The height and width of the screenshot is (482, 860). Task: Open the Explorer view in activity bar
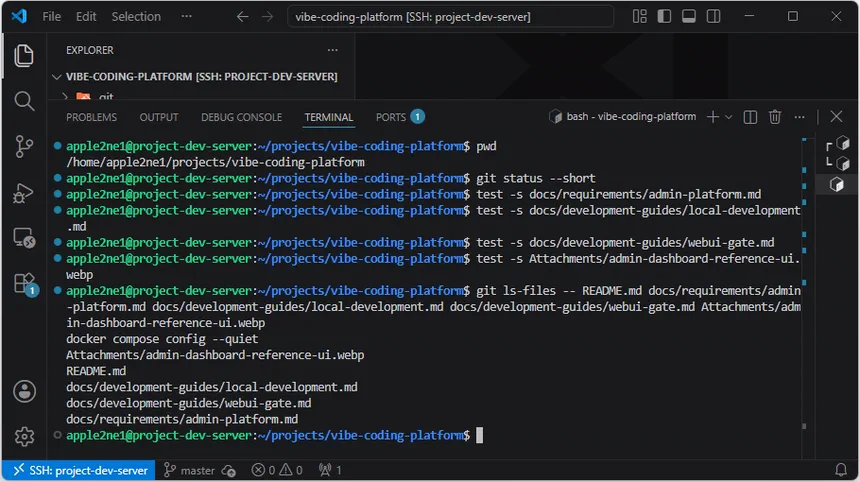tap(24, 56)
